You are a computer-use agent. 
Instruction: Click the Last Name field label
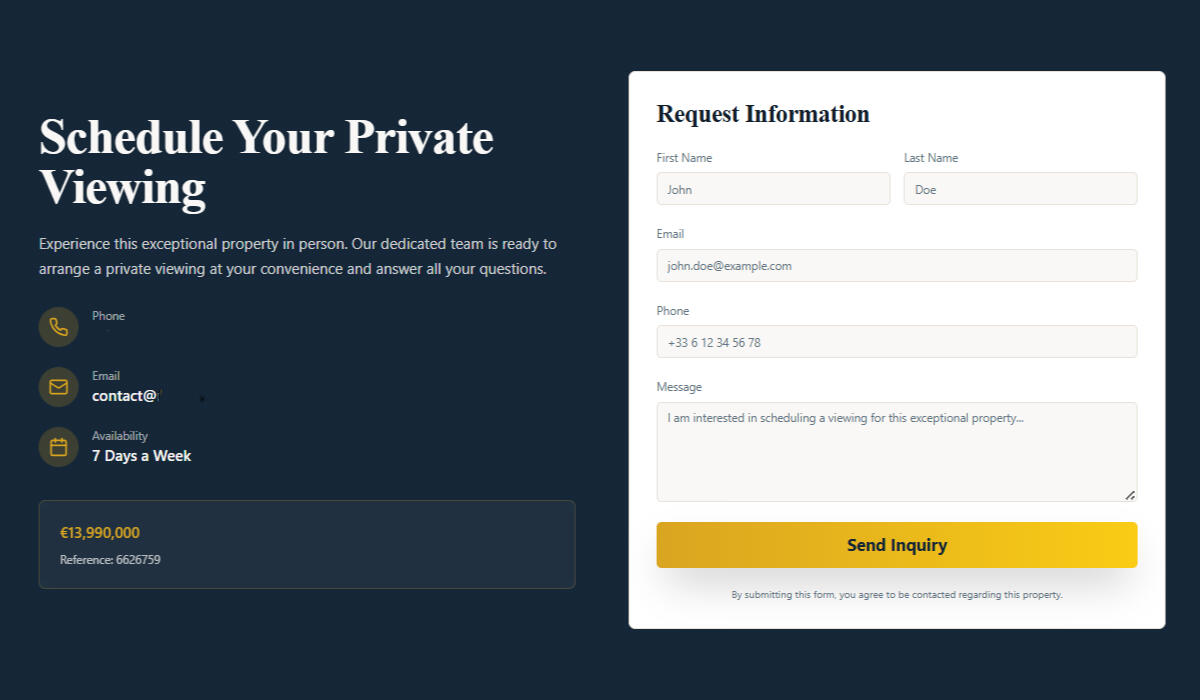[x=931, y=158]
